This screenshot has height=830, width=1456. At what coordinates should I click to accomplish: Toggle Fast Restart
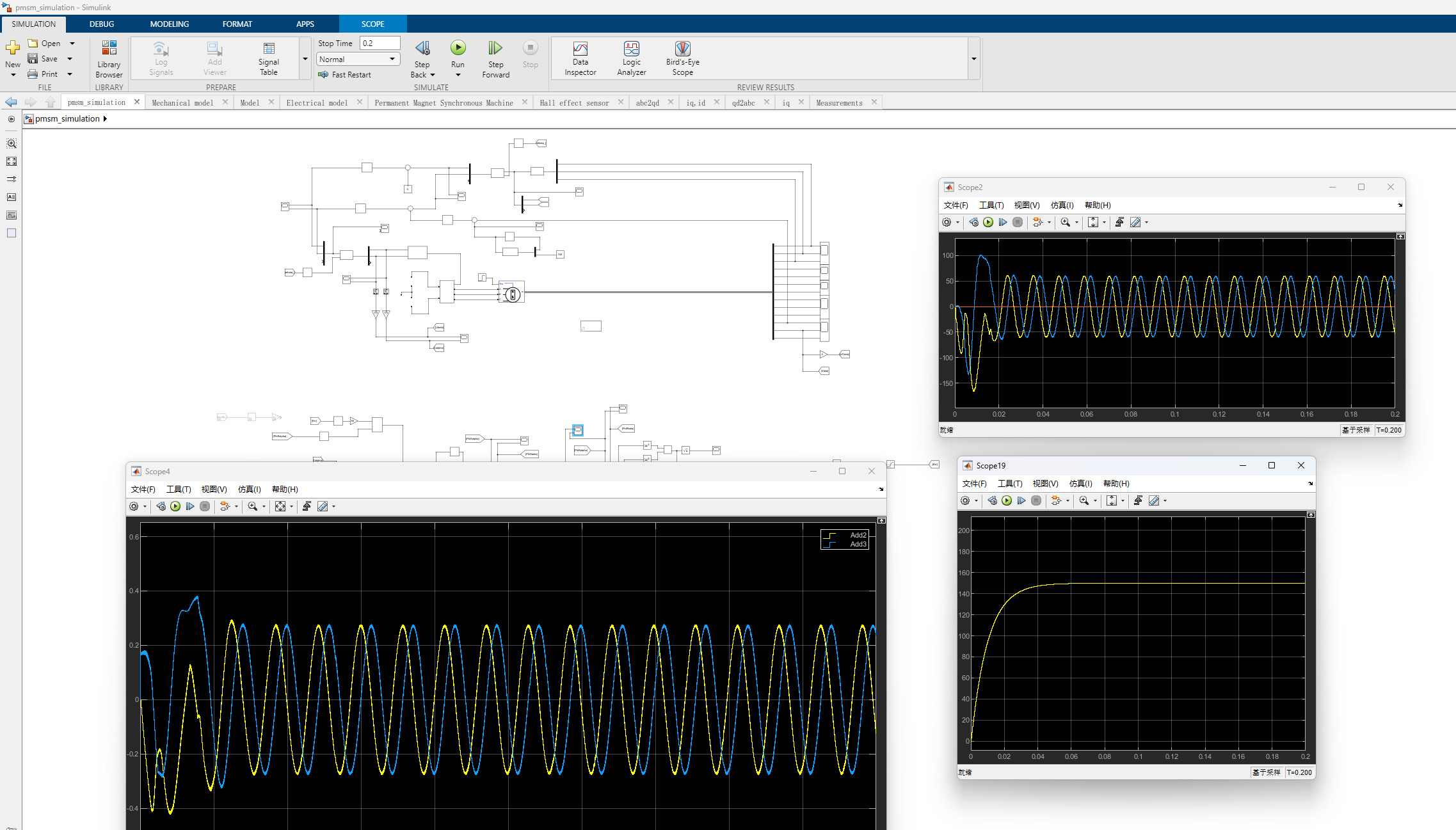344,75
